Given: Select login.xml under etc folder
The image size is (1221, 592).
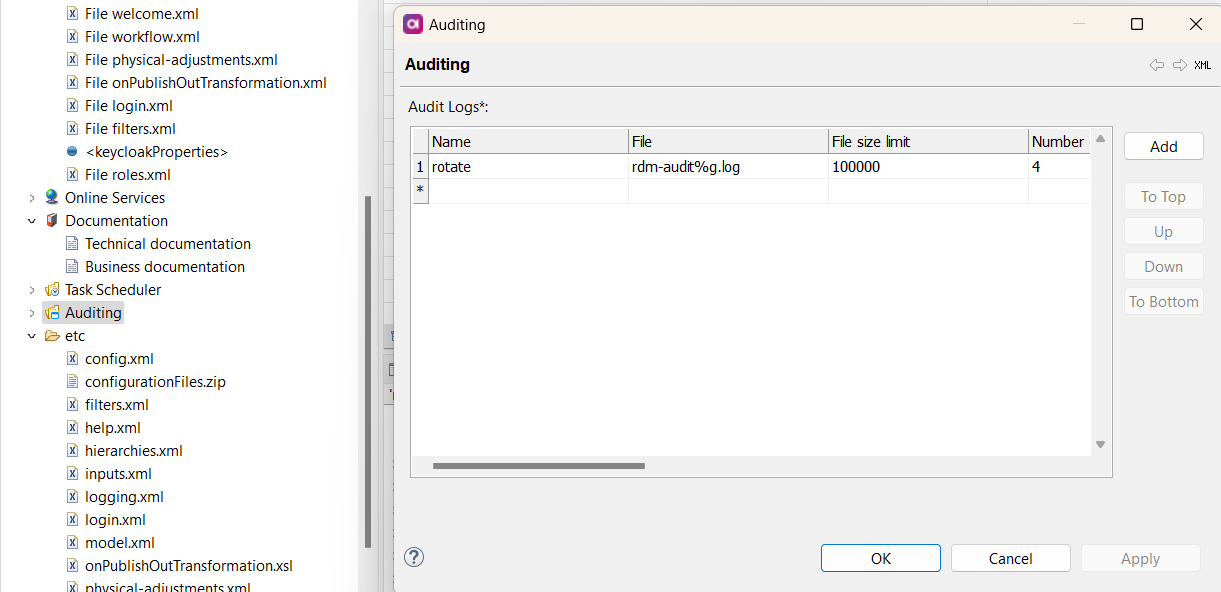Looking at the screenshot, I should [x=115, y=519].
